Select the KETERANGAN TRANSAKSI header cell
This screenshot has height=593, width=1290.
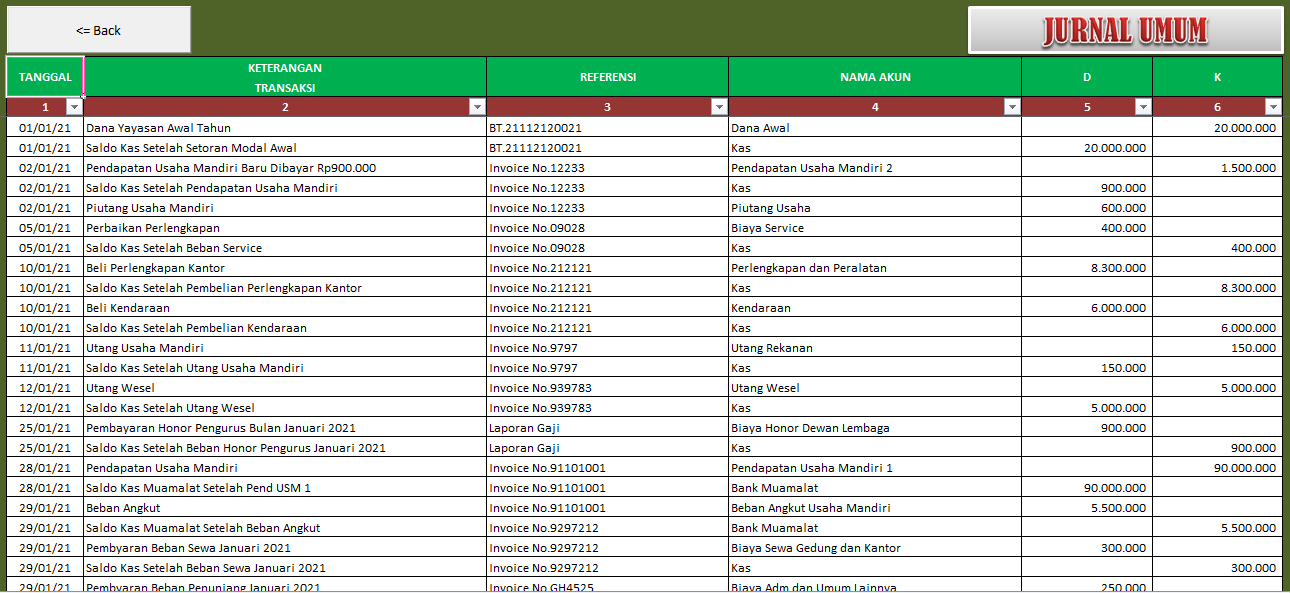tap(285, 77)
